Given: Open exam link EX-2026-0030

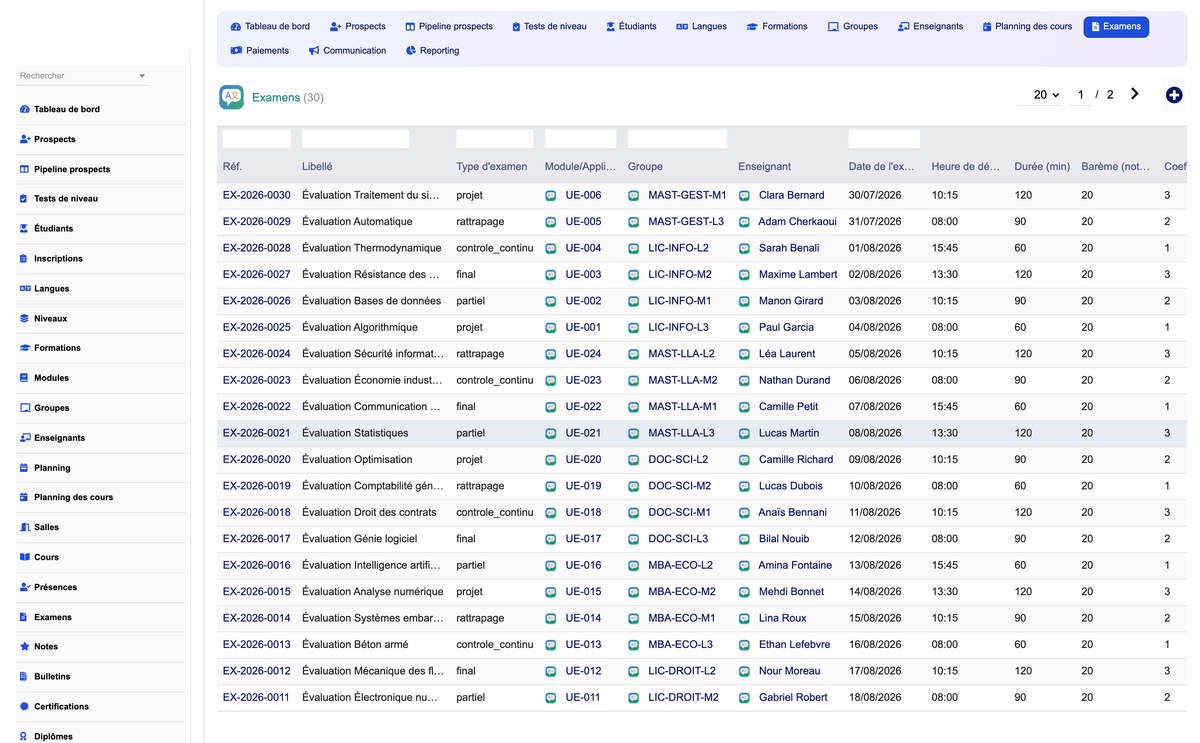Looking at the screenshot, I should tap(257, 195).
